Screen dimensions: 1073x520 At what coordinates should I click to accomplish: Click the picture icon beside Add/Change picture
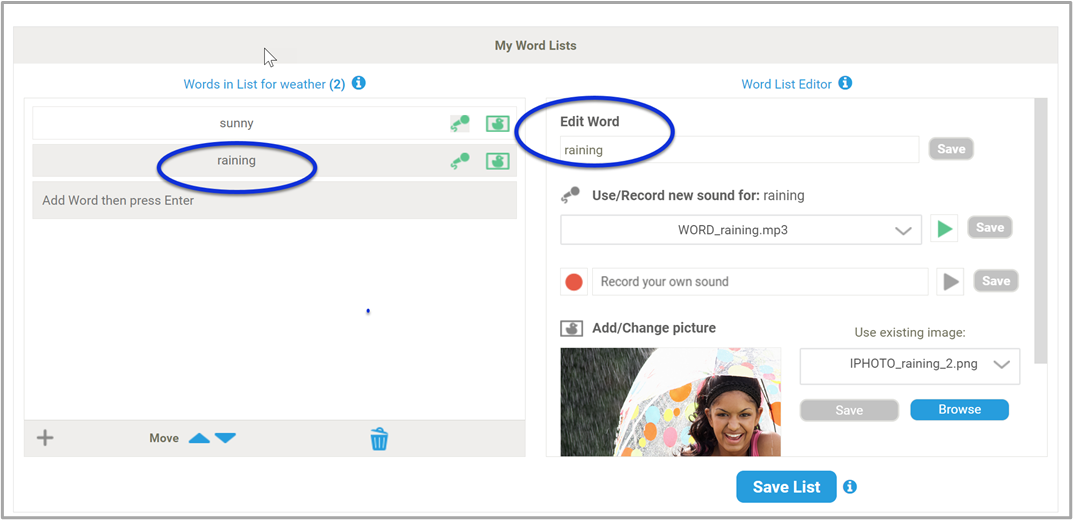tap(571, 328)
